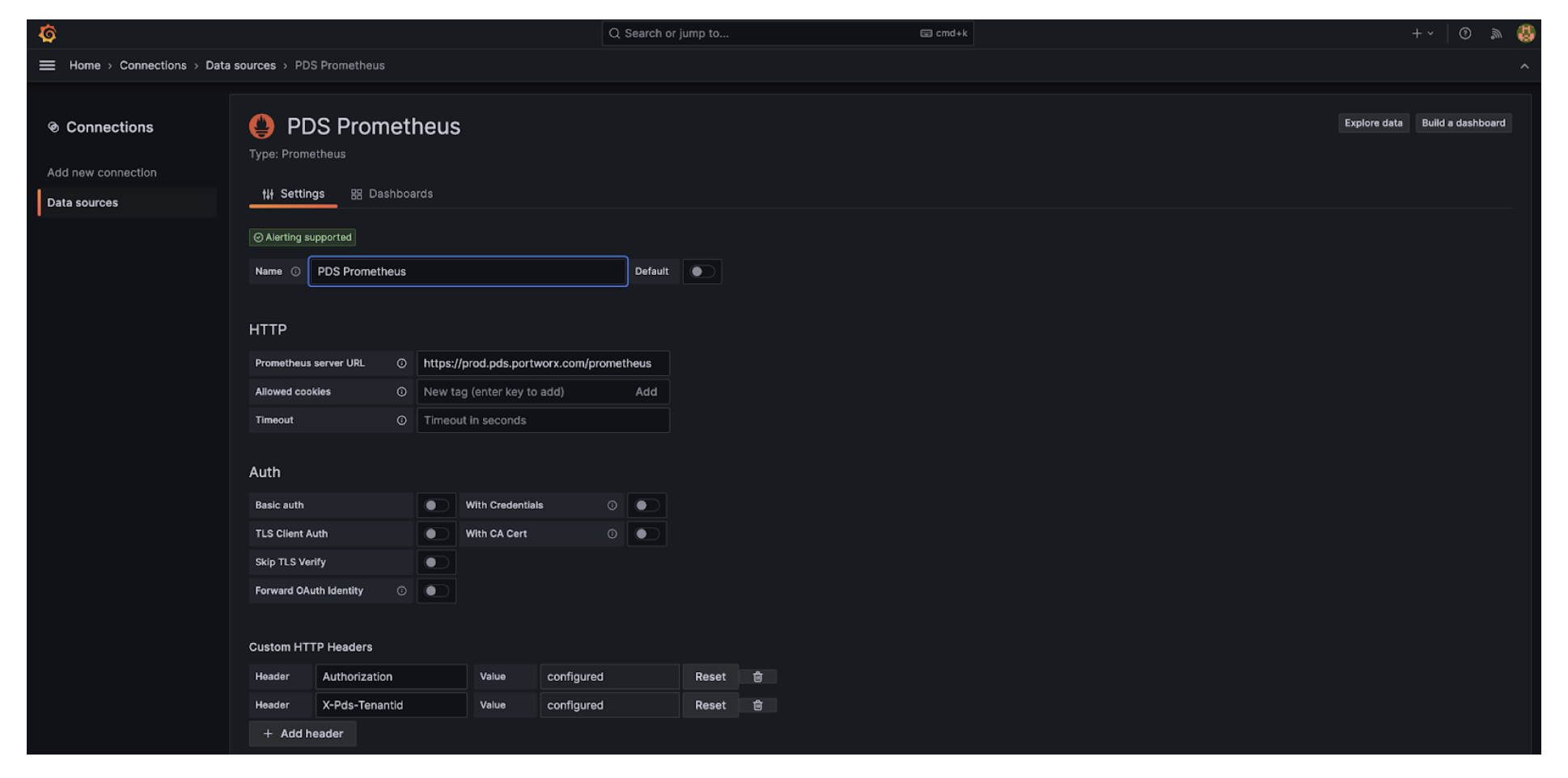Focus the Name input field
Image resolution: width=1568 pixels, height=778 pixels.
[x=468, y=272]
